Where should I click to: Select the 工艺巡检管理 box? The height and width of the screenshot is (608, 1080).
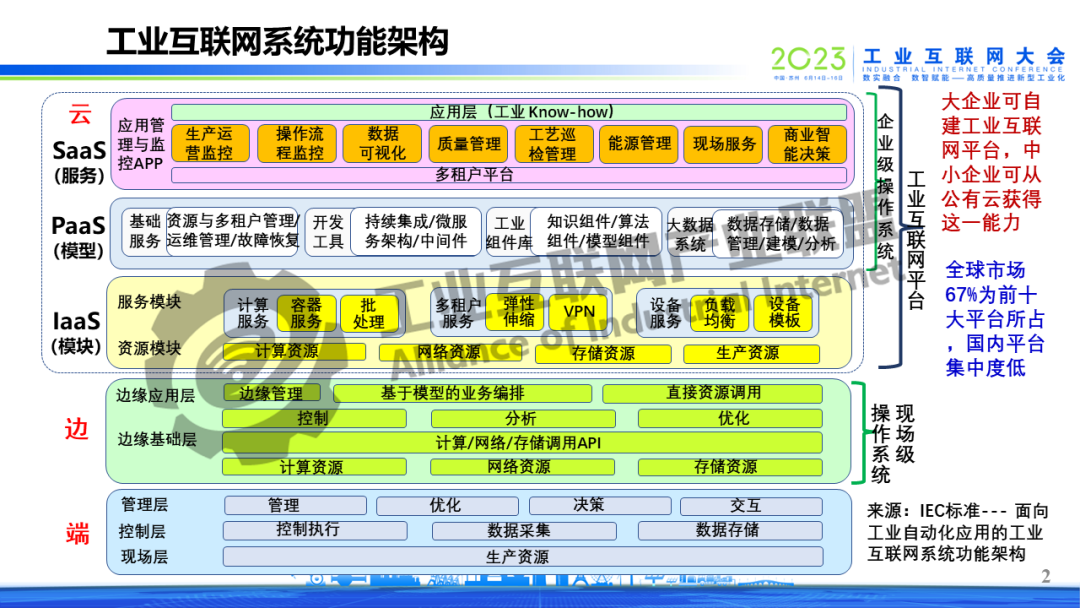[553, 144]
